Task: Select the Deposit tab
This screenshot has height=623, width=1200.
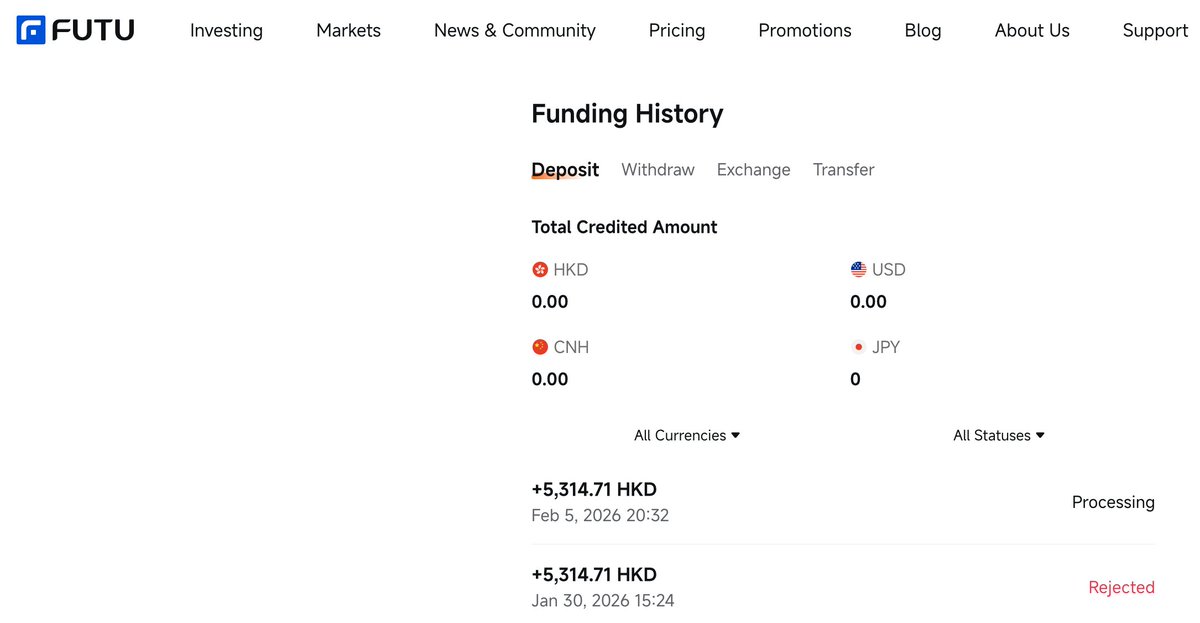Action: 565,169
